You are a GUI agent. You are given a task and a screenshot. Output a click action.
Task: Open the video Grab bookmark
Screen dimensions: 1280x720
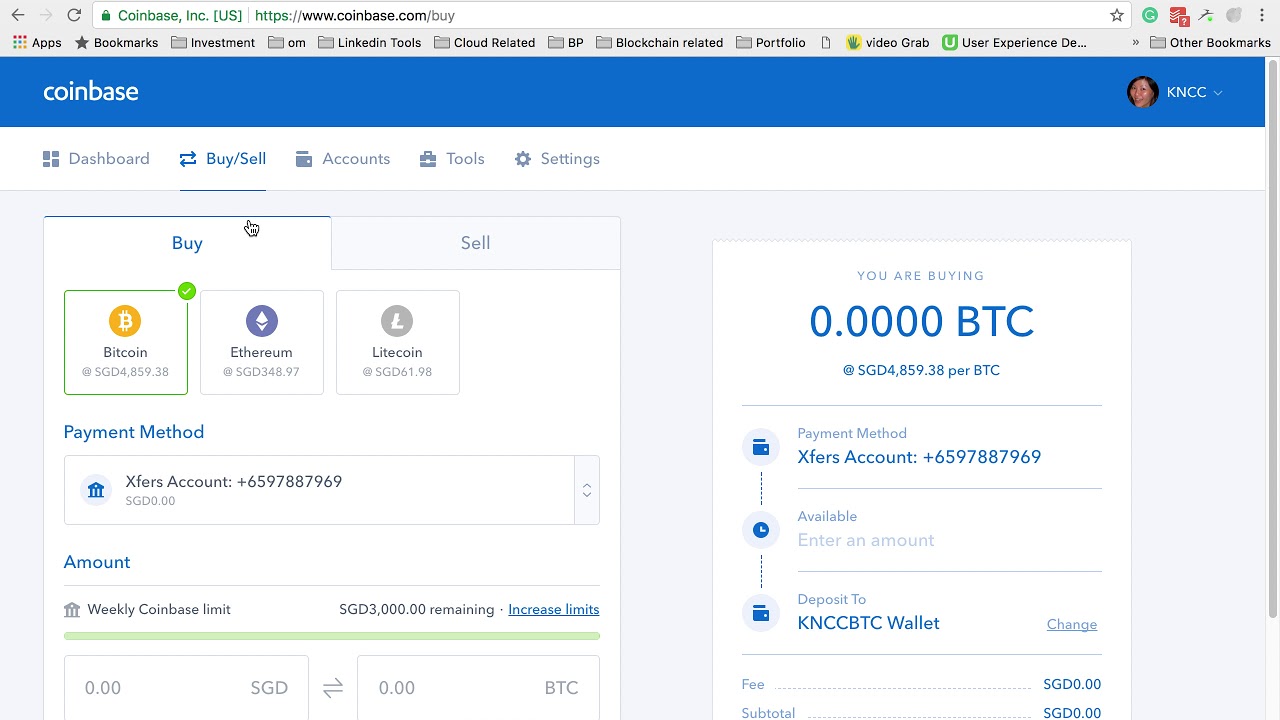(x=888, y=43)
